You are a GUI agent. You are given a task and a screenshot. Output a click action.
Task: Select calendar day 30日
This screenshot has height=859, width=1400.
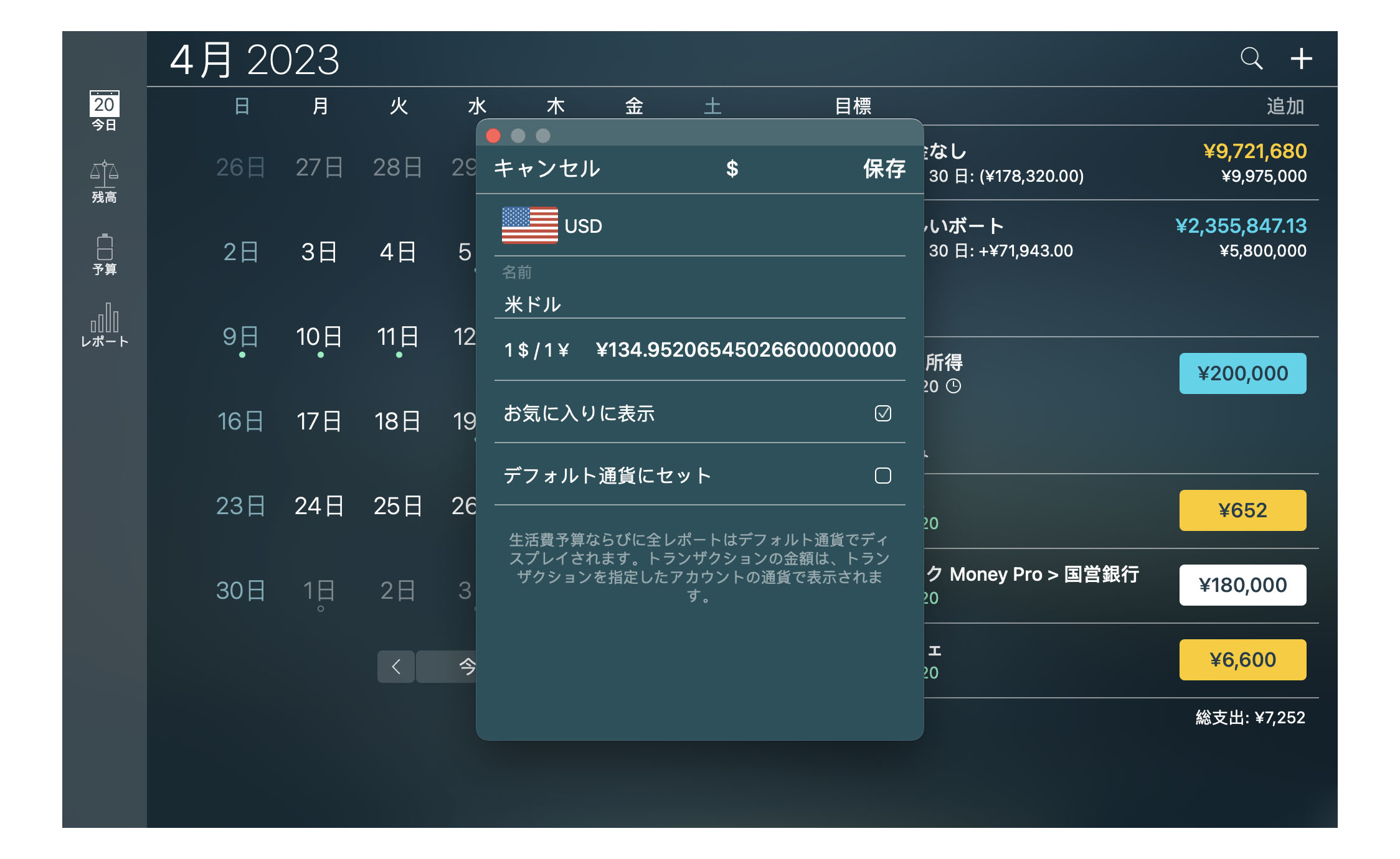[240, 591]
